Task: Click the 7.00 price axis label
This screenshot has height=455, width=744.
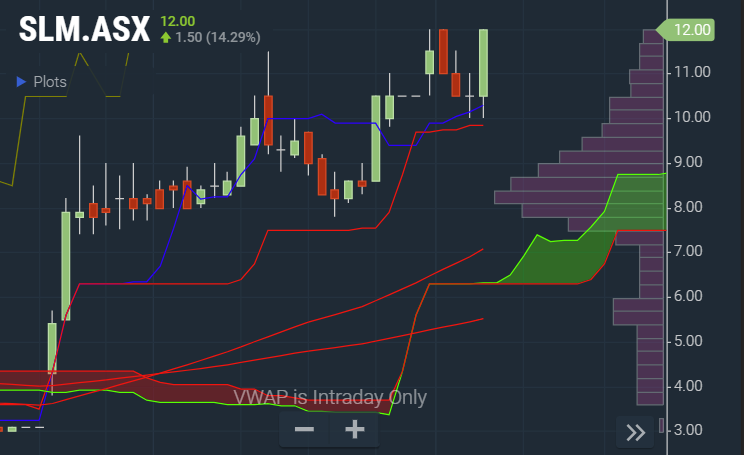Action: pos(688,251)
